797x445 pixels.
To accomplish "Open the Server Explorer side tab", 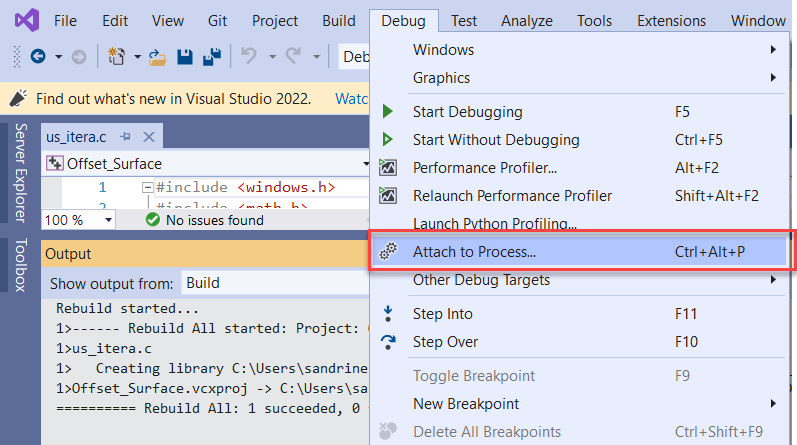I will pyautogui.click(x=20, y=172).
